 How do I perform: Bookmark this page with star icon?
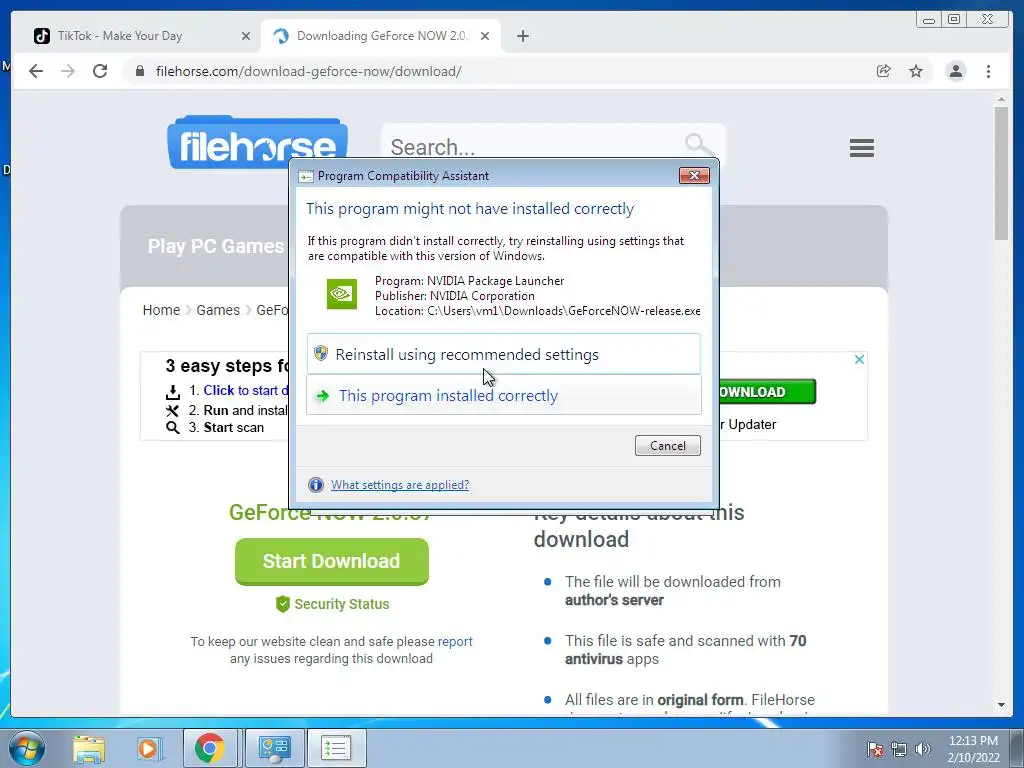[x=916, y=71]
